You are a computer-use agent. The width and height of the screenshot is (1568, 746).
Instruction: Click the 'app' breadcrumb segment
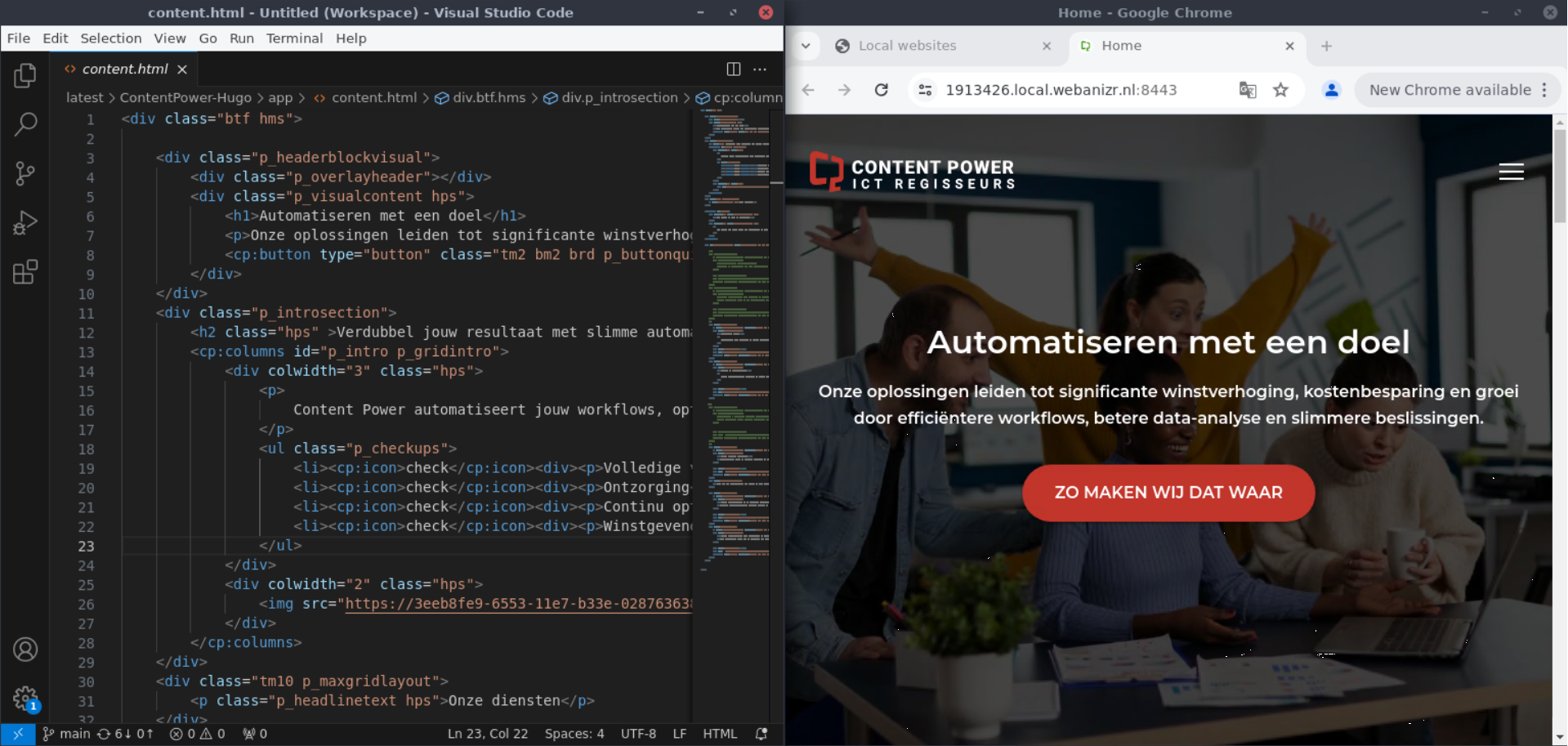pos(280,98)
